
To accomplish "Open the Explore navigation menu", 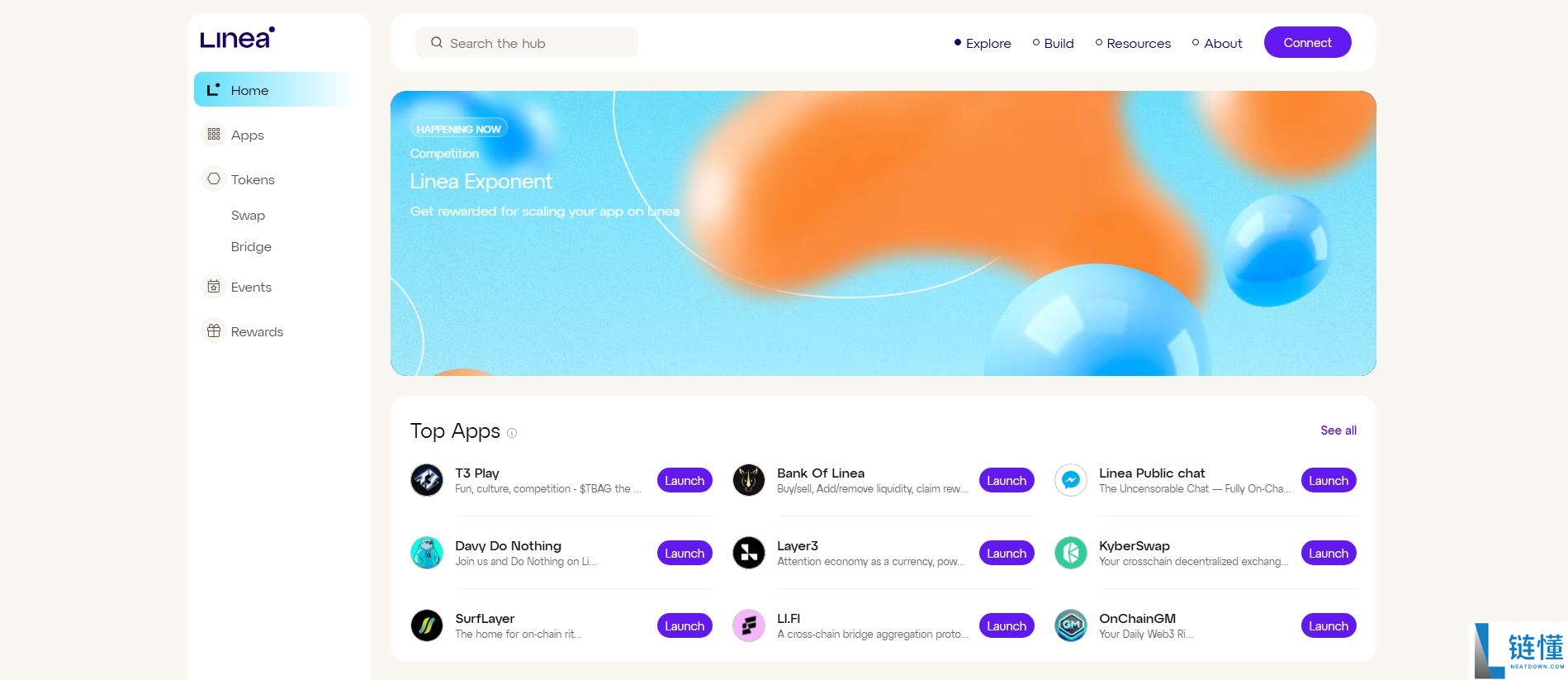I will coord(983,43).
